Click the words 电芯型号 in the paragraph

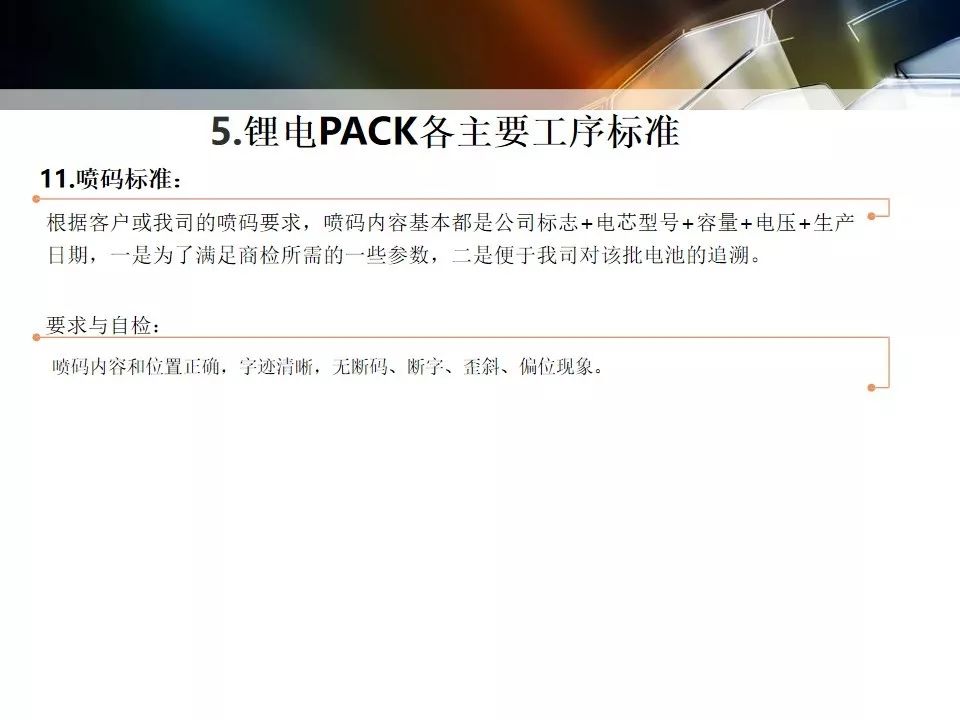[637, 222]
